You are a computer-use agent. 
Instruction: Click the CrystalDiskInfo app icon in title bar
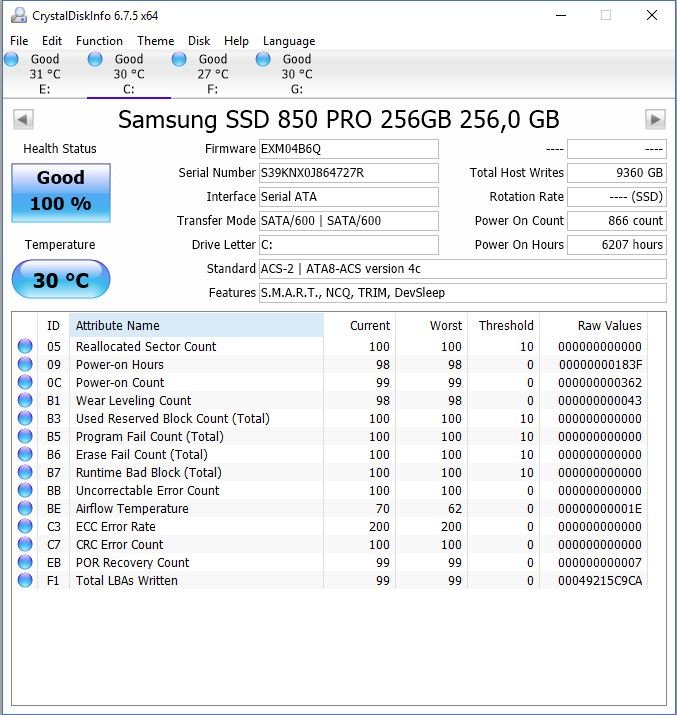click(x=19, y=16)
